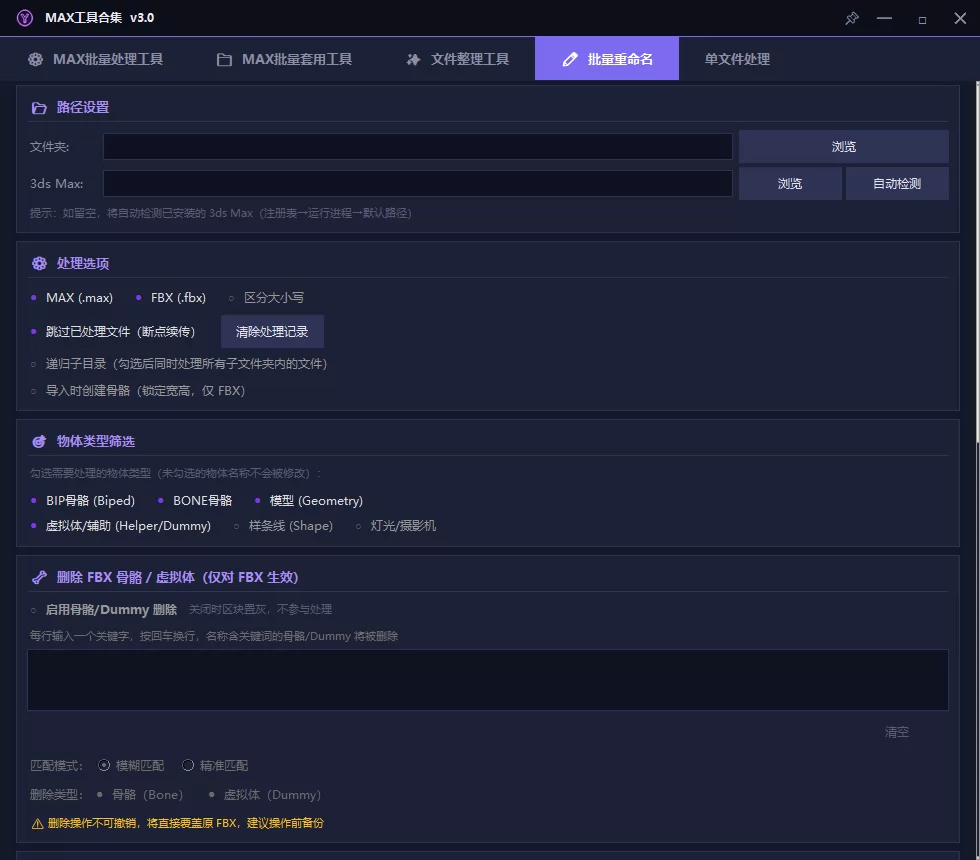Click the folder icon on MAX批量套用工具 tab
980x860 pixels.
point(224,59)
